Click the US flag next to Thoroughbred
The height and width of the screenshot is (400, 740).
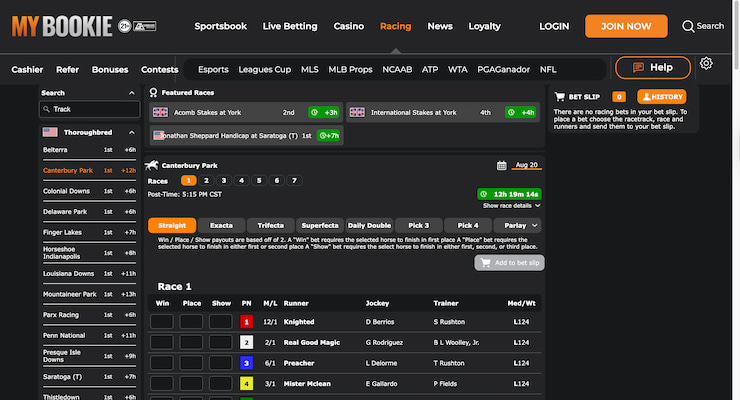coord(50,132)
